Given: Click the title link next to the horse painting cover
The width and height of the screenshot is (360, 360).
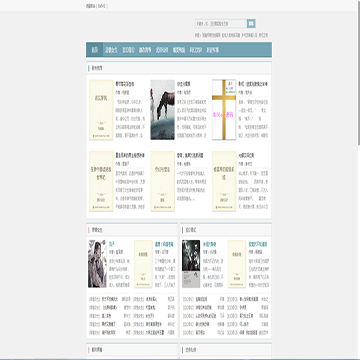Looking at the screenshot, I should 183,84.
